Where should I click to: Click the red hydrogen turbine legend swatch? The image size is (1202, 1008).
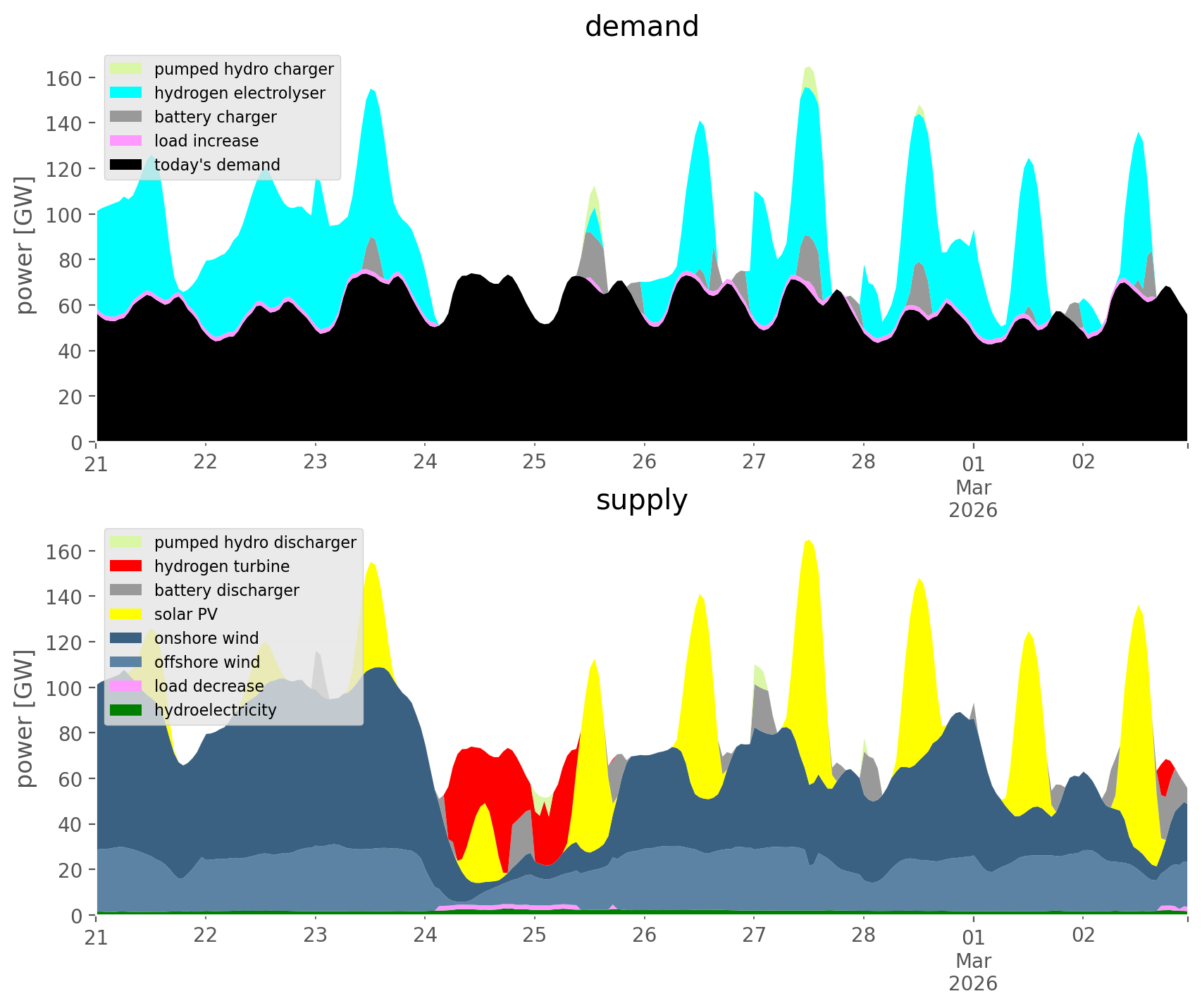click(126, 566)
